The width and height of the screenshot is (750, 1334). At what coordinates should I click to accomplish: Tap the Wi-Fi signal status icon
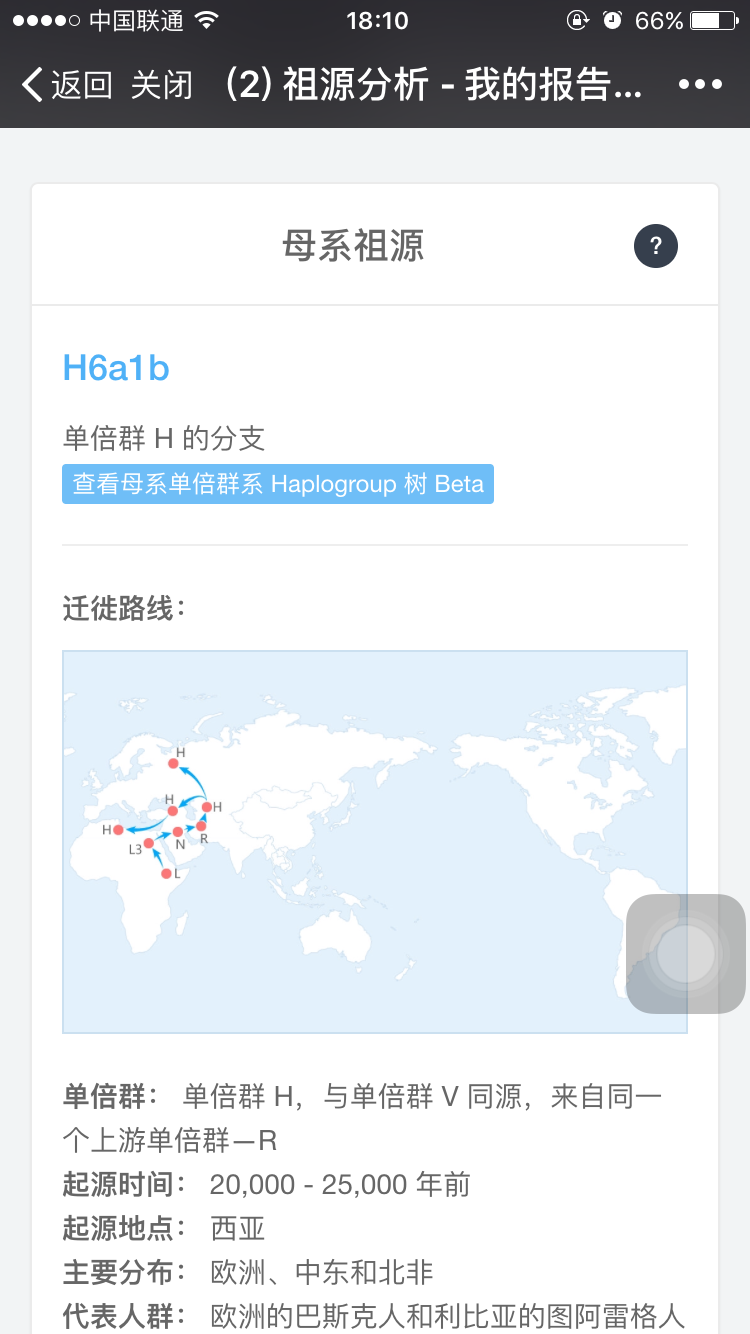207,20
